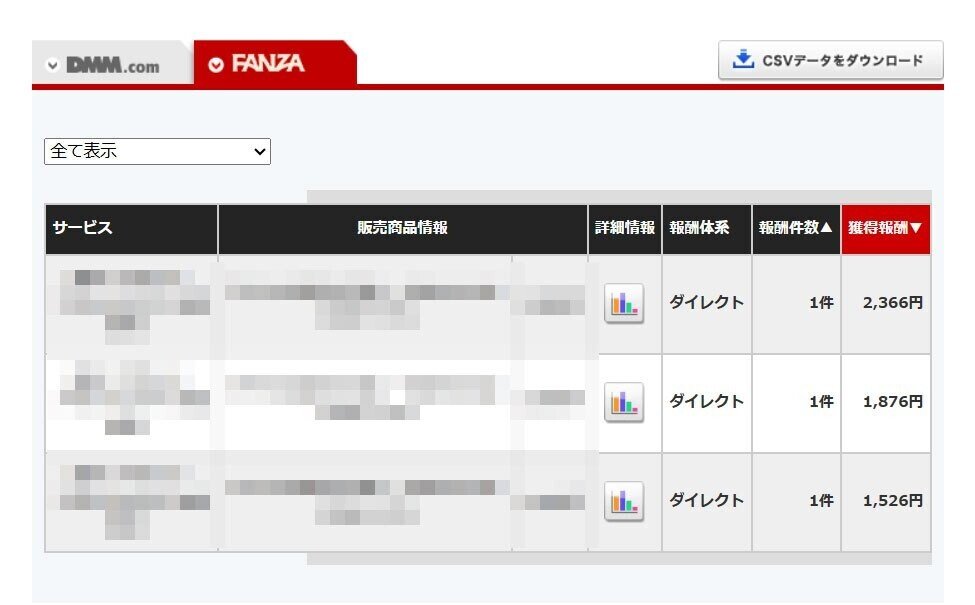Open the detail chart icon for the 2,366円 row
The image size is (975, 605).
tap(623, 303)
